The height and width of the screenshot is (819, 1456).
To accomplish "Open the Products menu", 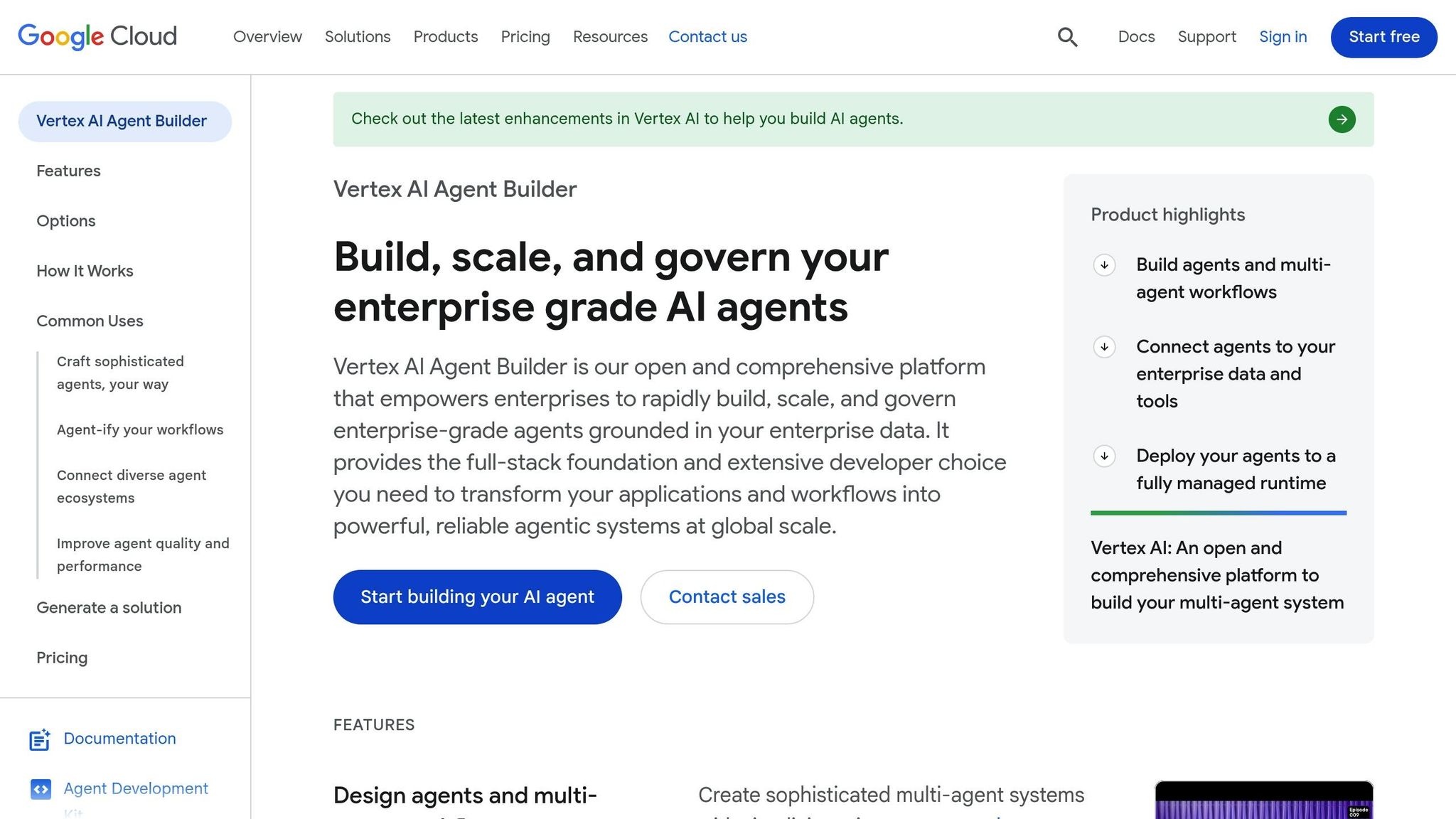I will coord(445,36).
